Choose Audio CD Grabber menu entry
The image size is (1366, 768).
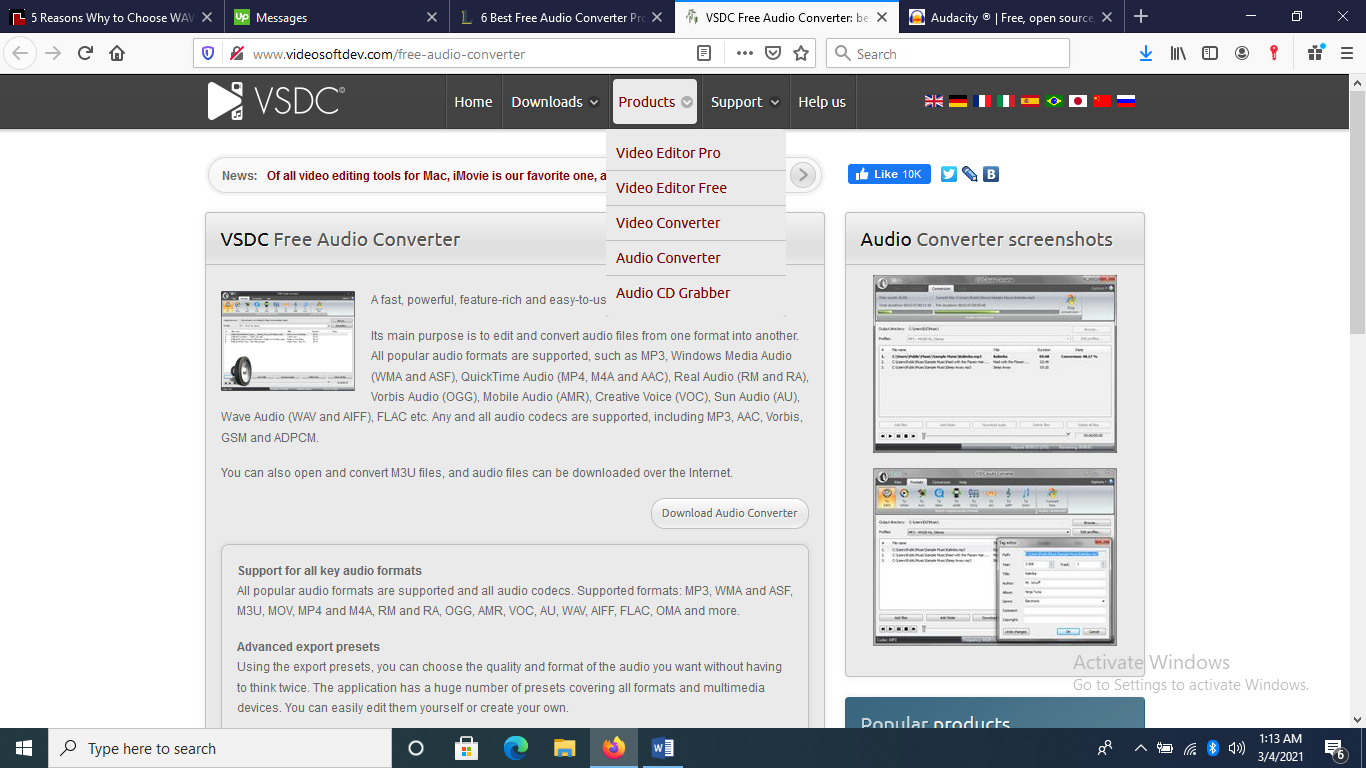[673, 293]
